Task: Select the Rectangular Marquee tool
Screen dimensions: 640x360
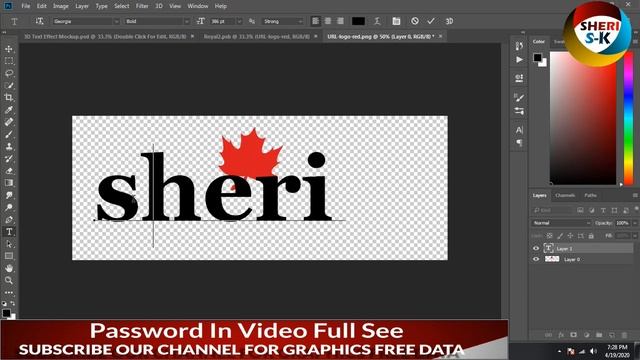Action: [9, 61]
